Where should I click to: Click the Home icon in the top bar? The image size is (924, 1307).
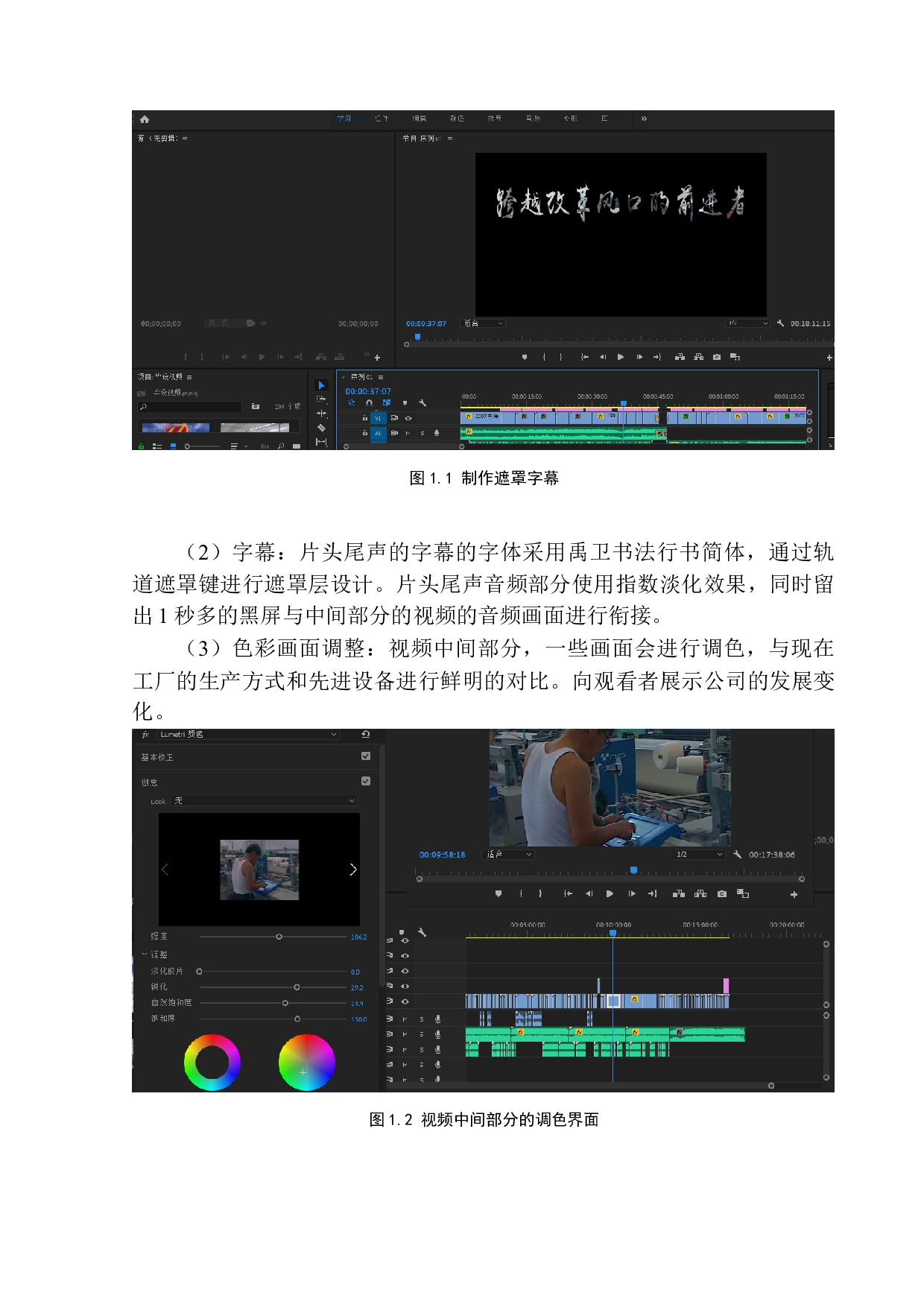coord(145,119)
